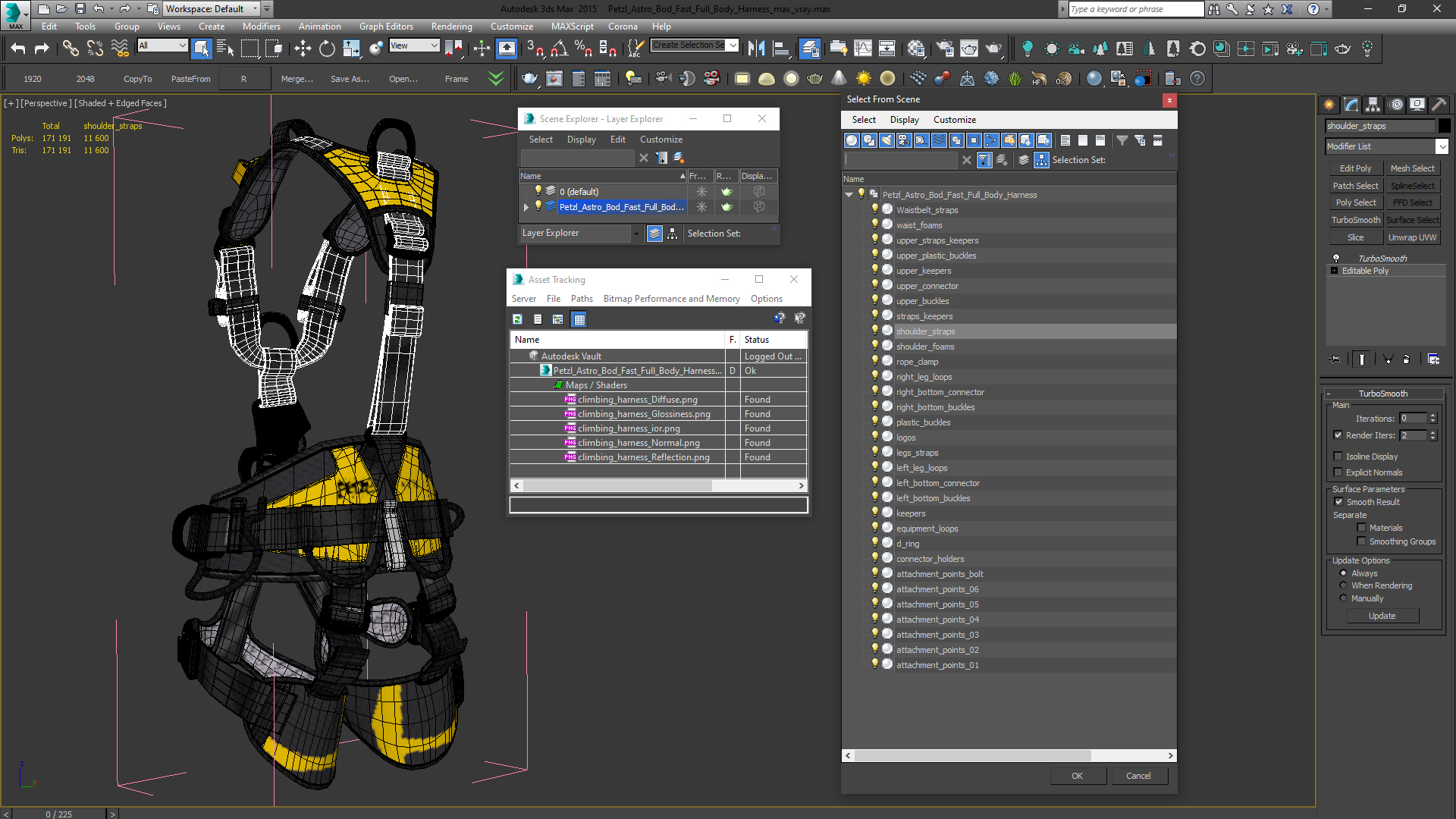
Task: Toggle Render Iters checkbox
Action: tap(1338, 435)
